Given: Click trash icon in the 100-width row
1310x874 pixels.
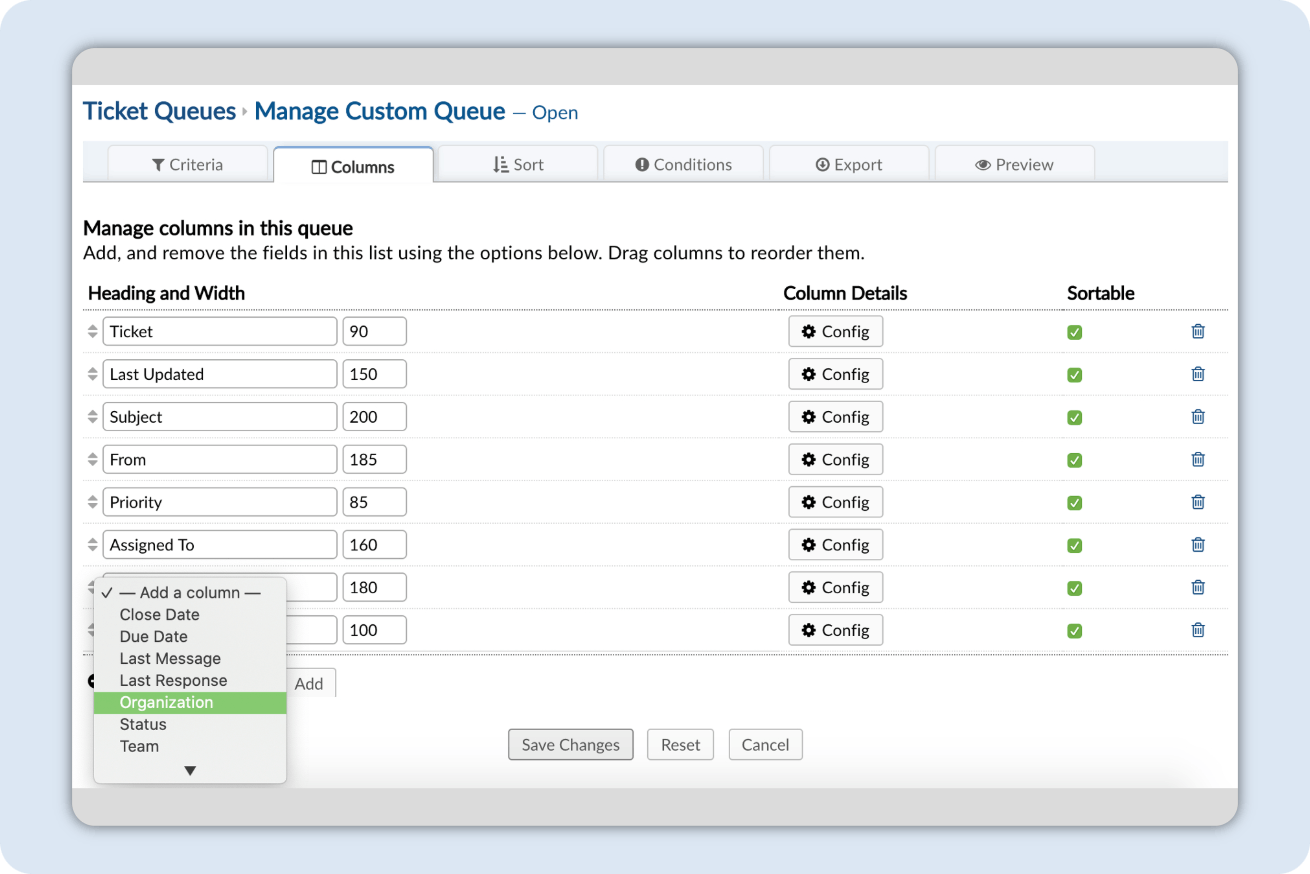Looking at the screenshot, I should tap(1198, 630).
